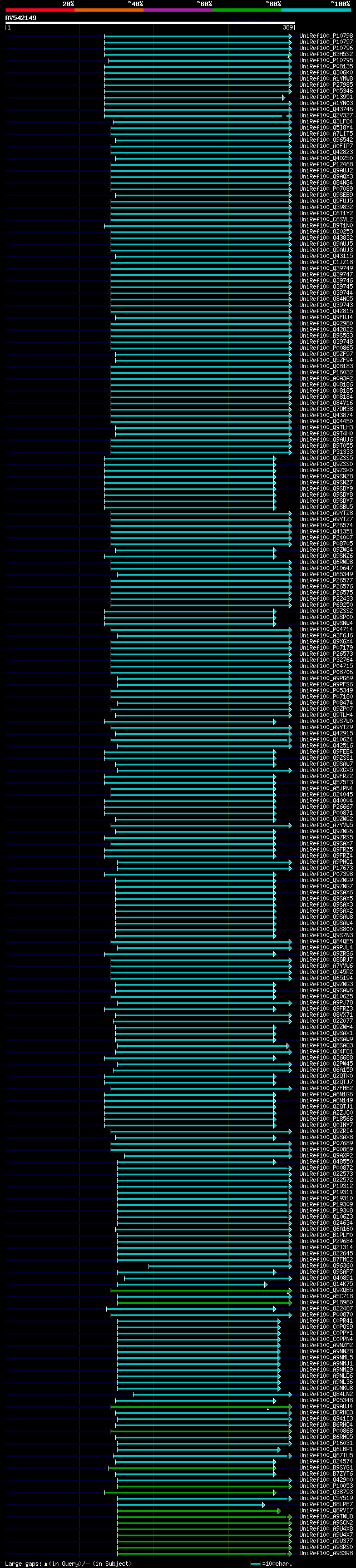Select hit UniRef100_Q6LBP1
Viewport: 356px width, 1568px height.
(325, 1450)
